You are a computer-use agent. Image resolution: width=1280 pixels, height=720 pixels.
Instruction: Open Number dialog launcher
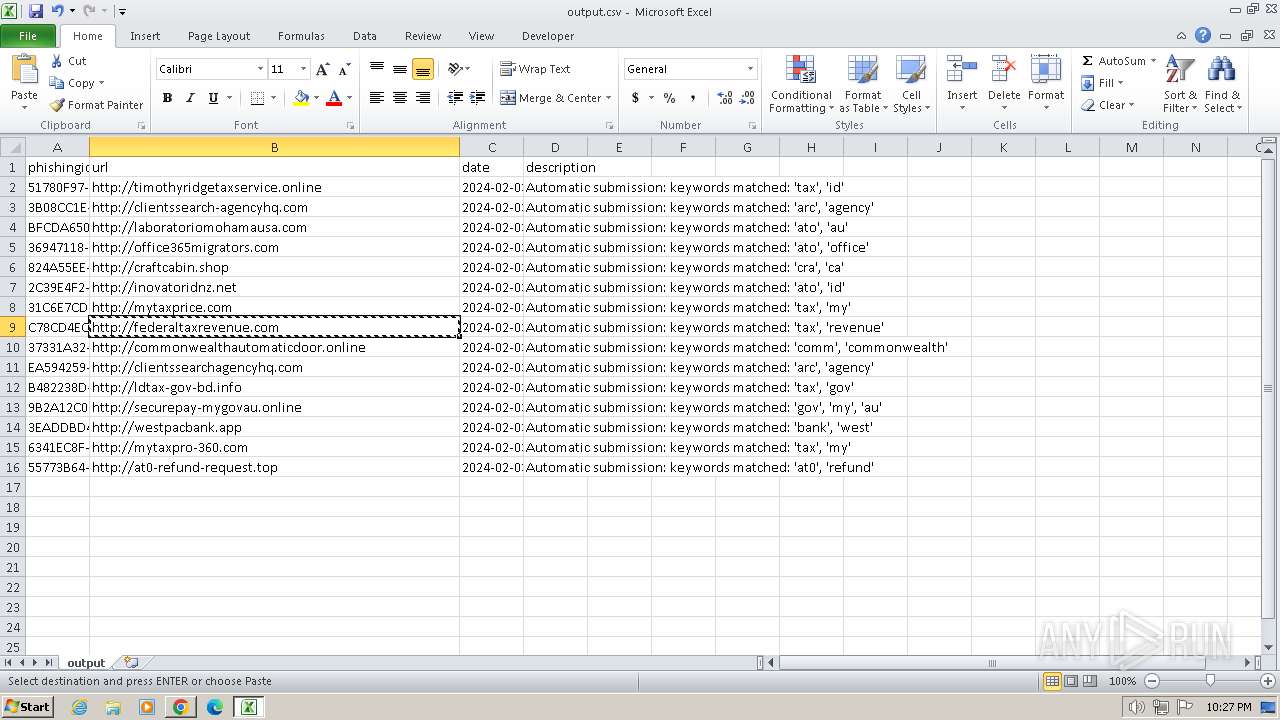(x=752, y=126)
